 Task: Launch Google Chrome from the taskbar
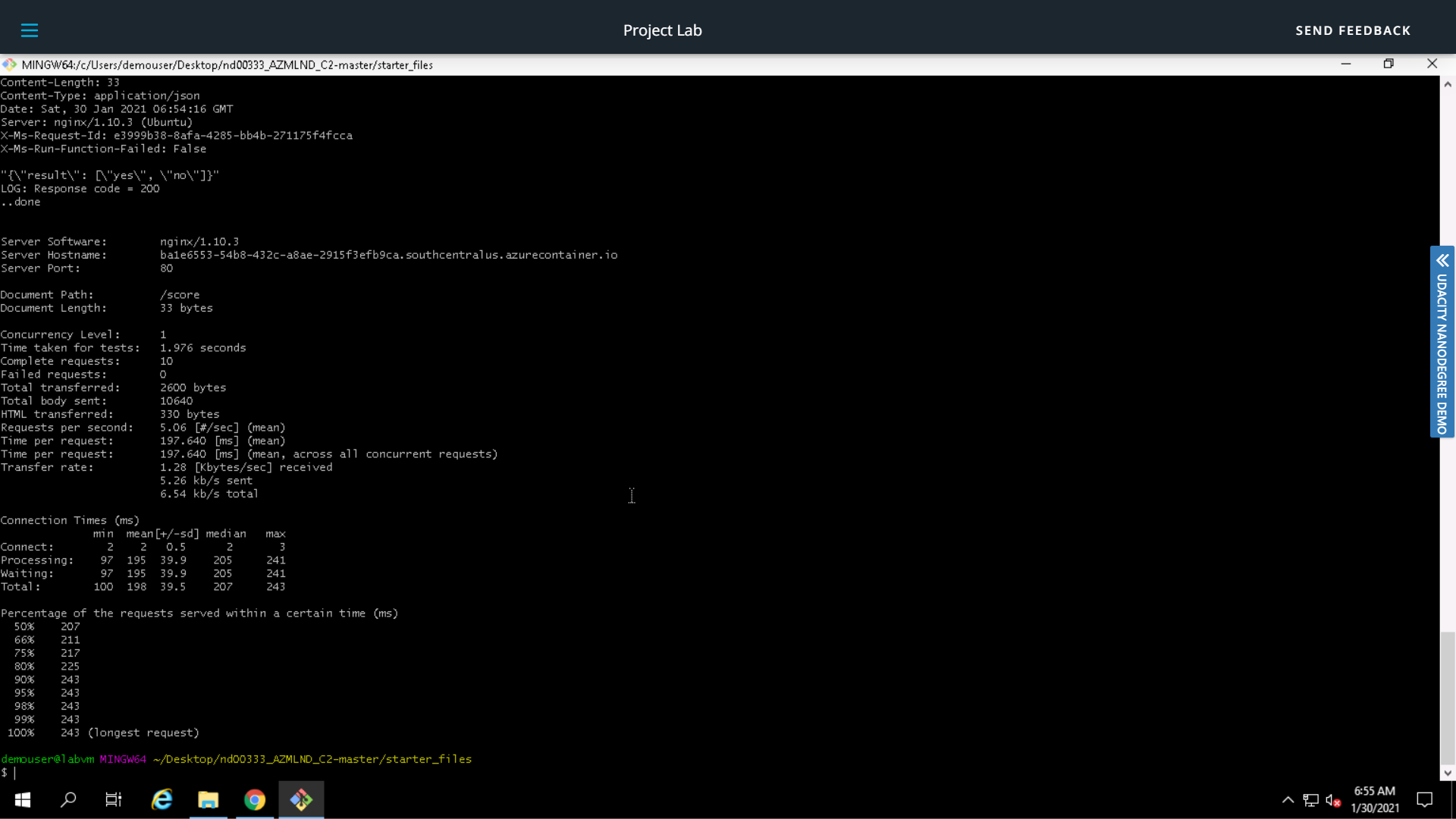click(255, 800)
